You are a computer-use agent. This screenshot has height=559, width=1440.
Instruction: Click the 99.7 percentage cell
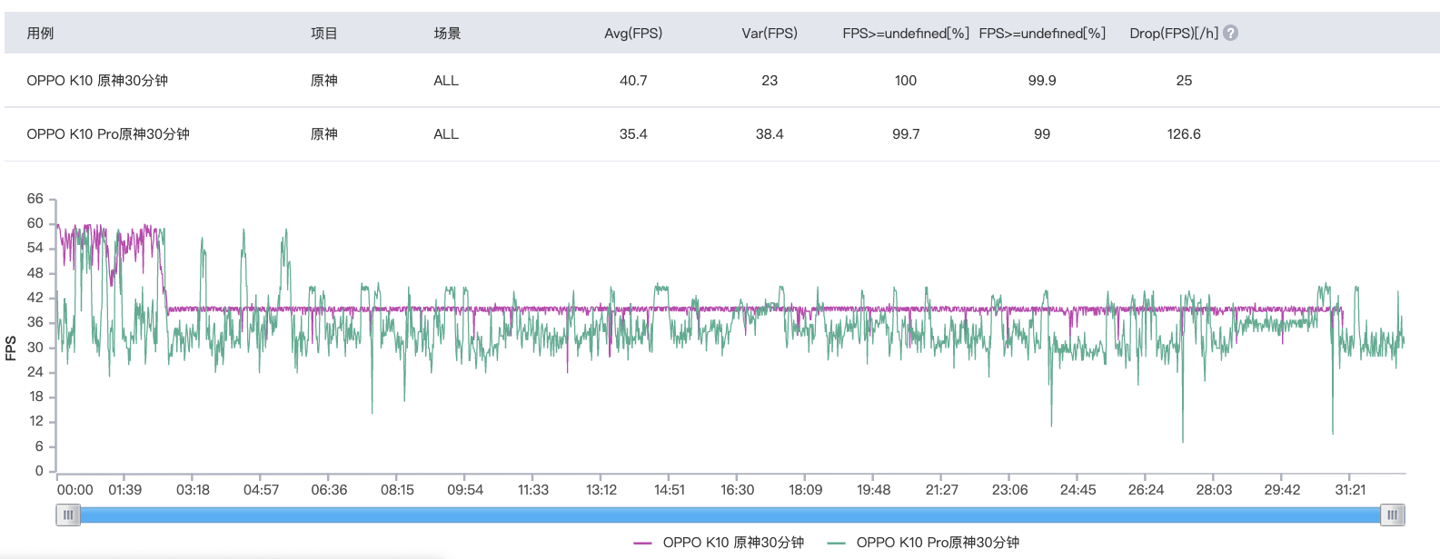pyautogui.click(x=906, y=134)
